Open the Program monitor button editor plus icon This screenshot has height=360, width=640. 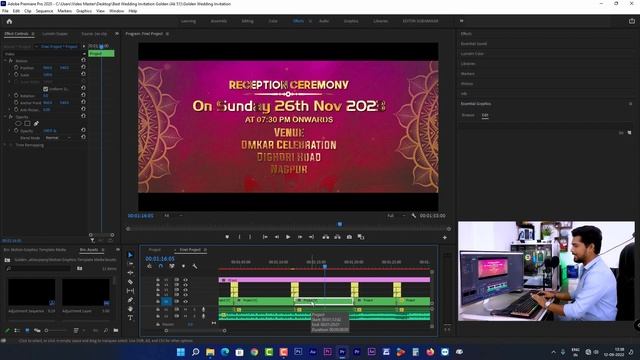(445, 237)
